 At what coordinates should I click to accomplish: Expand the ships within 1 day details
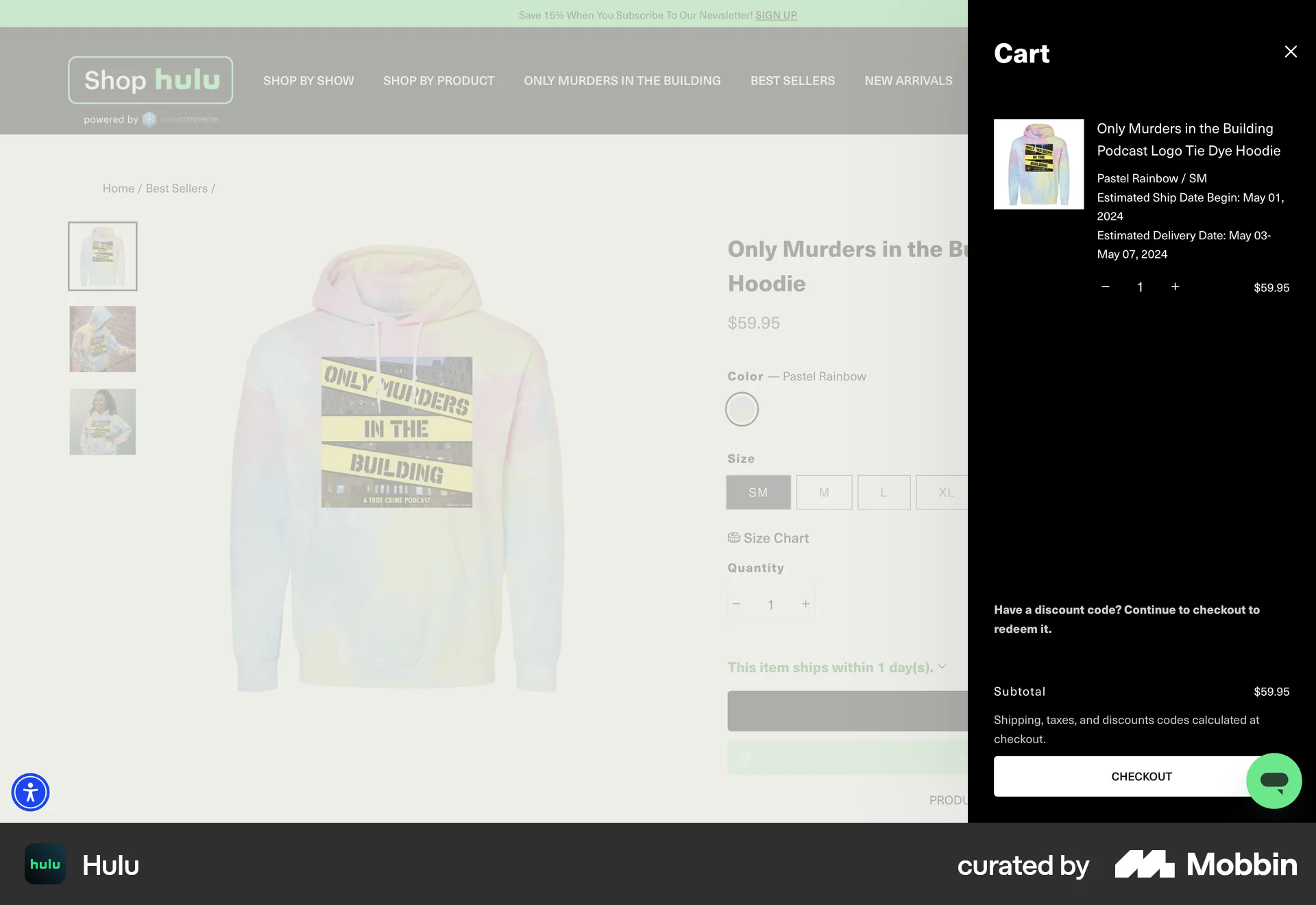836,667
